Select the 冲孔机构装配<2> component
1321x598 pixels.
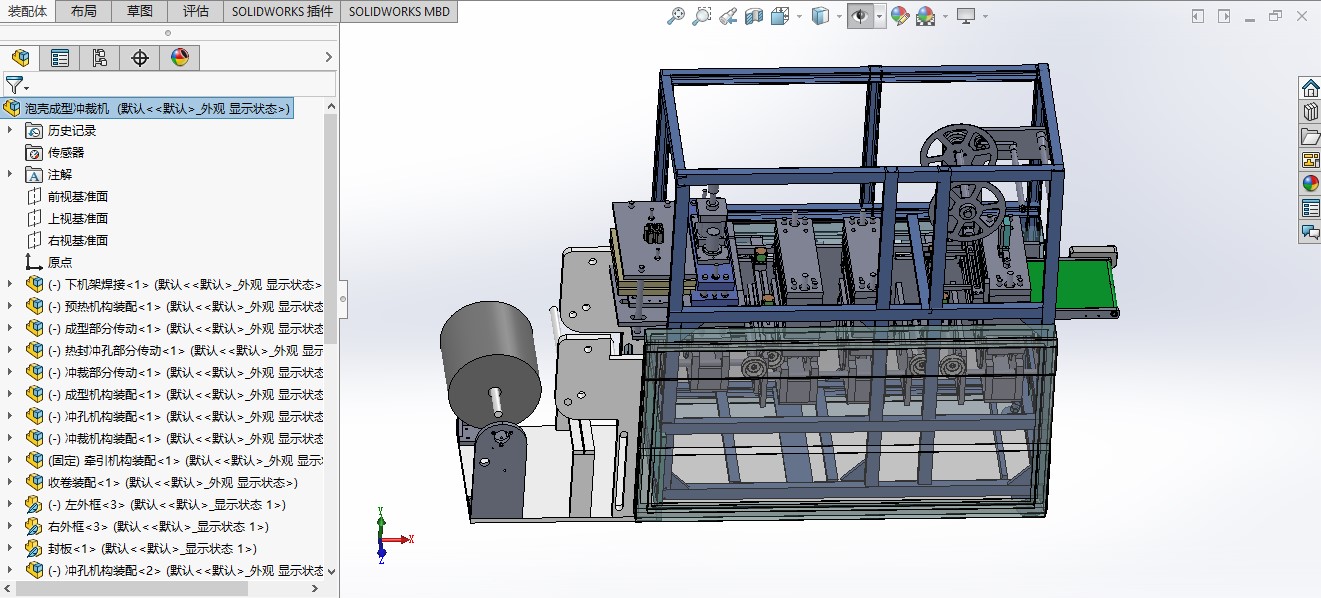[174, 570]
